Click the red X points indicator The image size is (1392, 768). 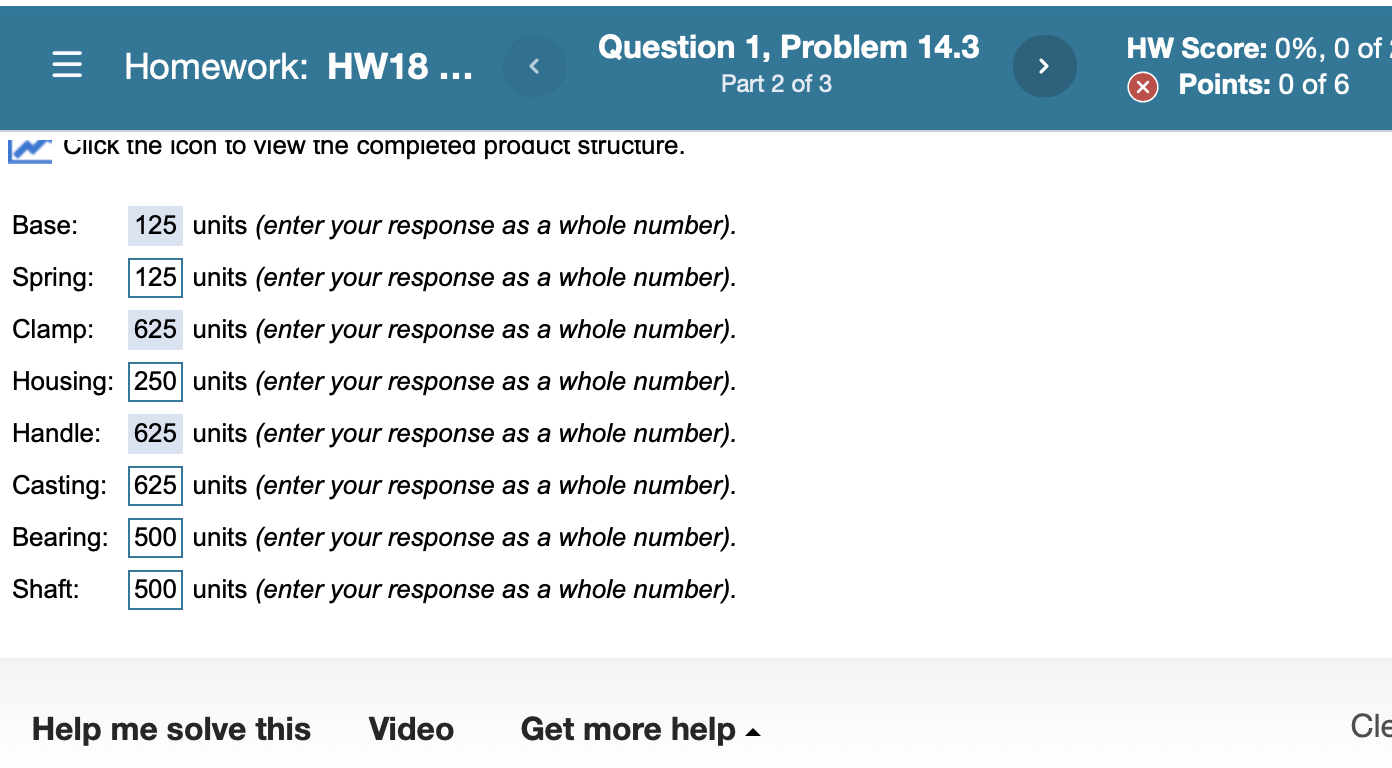(x=1143, y=87)
